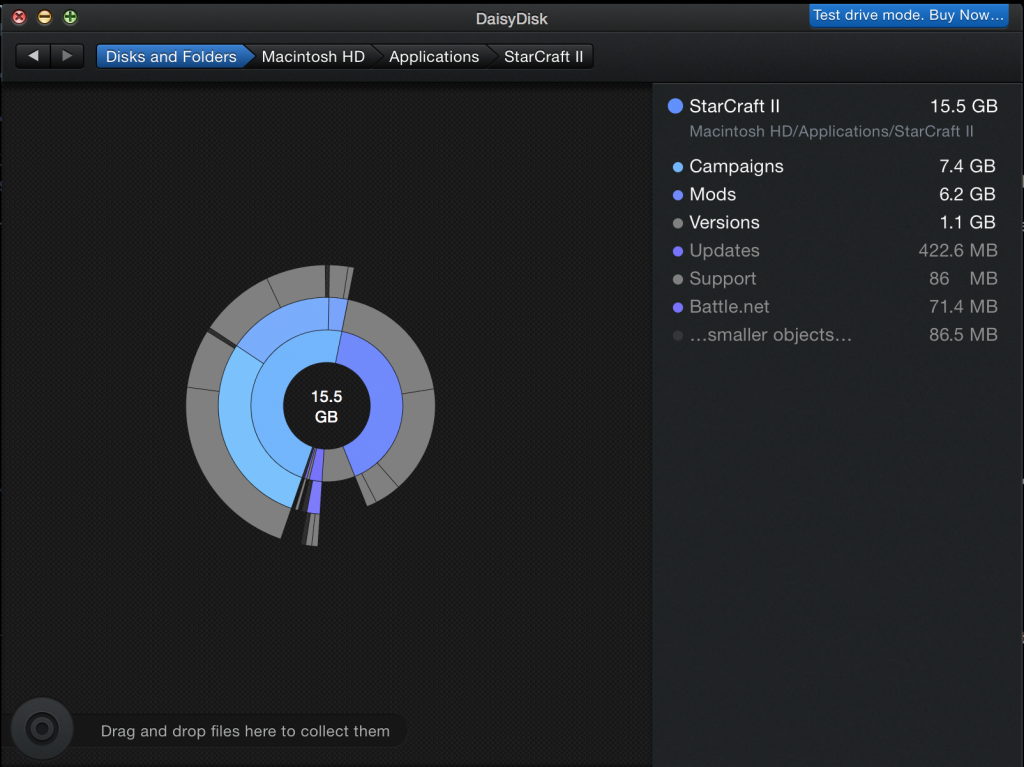Viewport: 1024px width, 767px height.
Task: Click the Macintosh HD/Applications/StarCraft II path text
Action: (x=831, y=131)
